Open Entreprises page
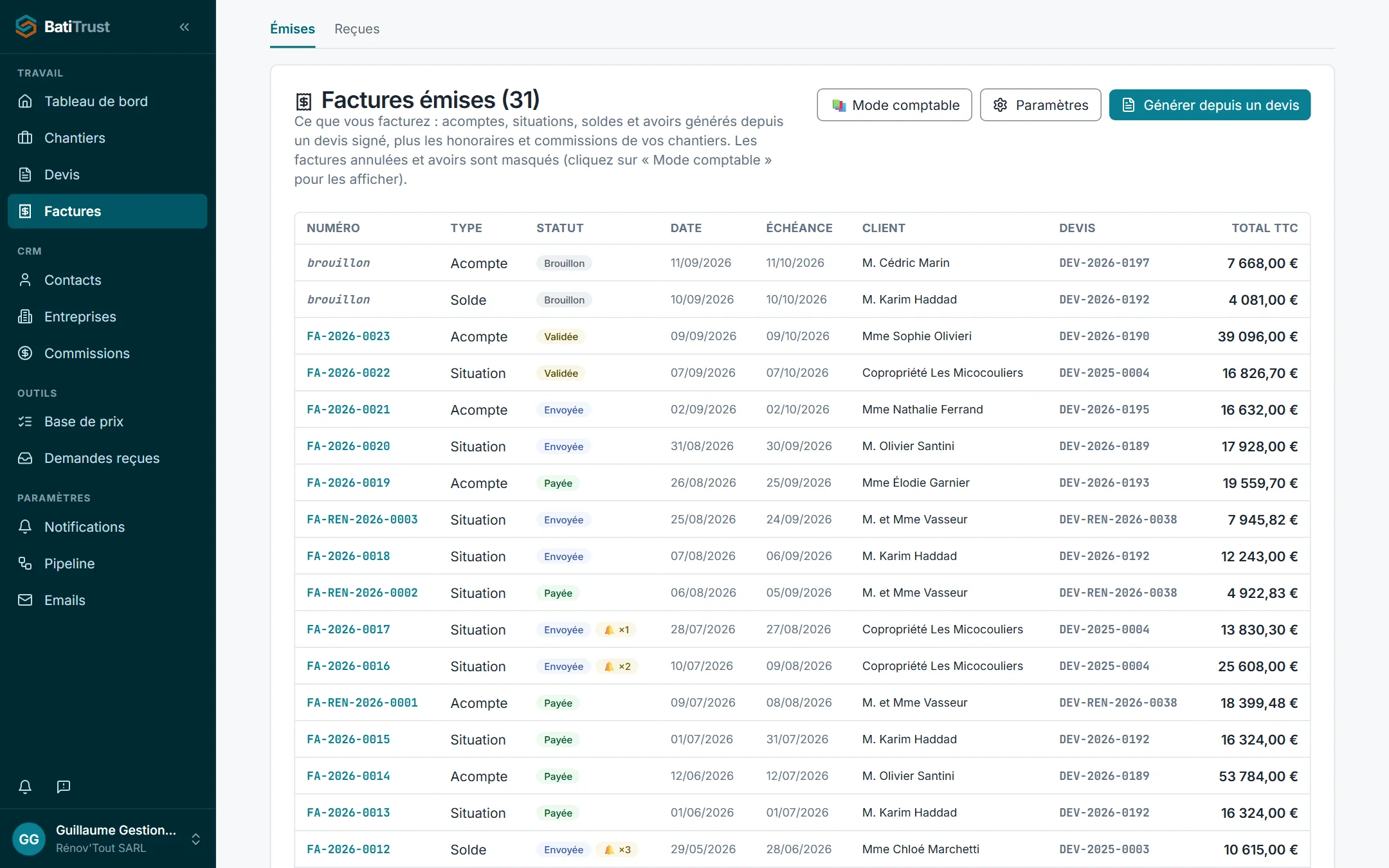The height and width of the screenshot is (868, 1389). (x=107, y=317)
